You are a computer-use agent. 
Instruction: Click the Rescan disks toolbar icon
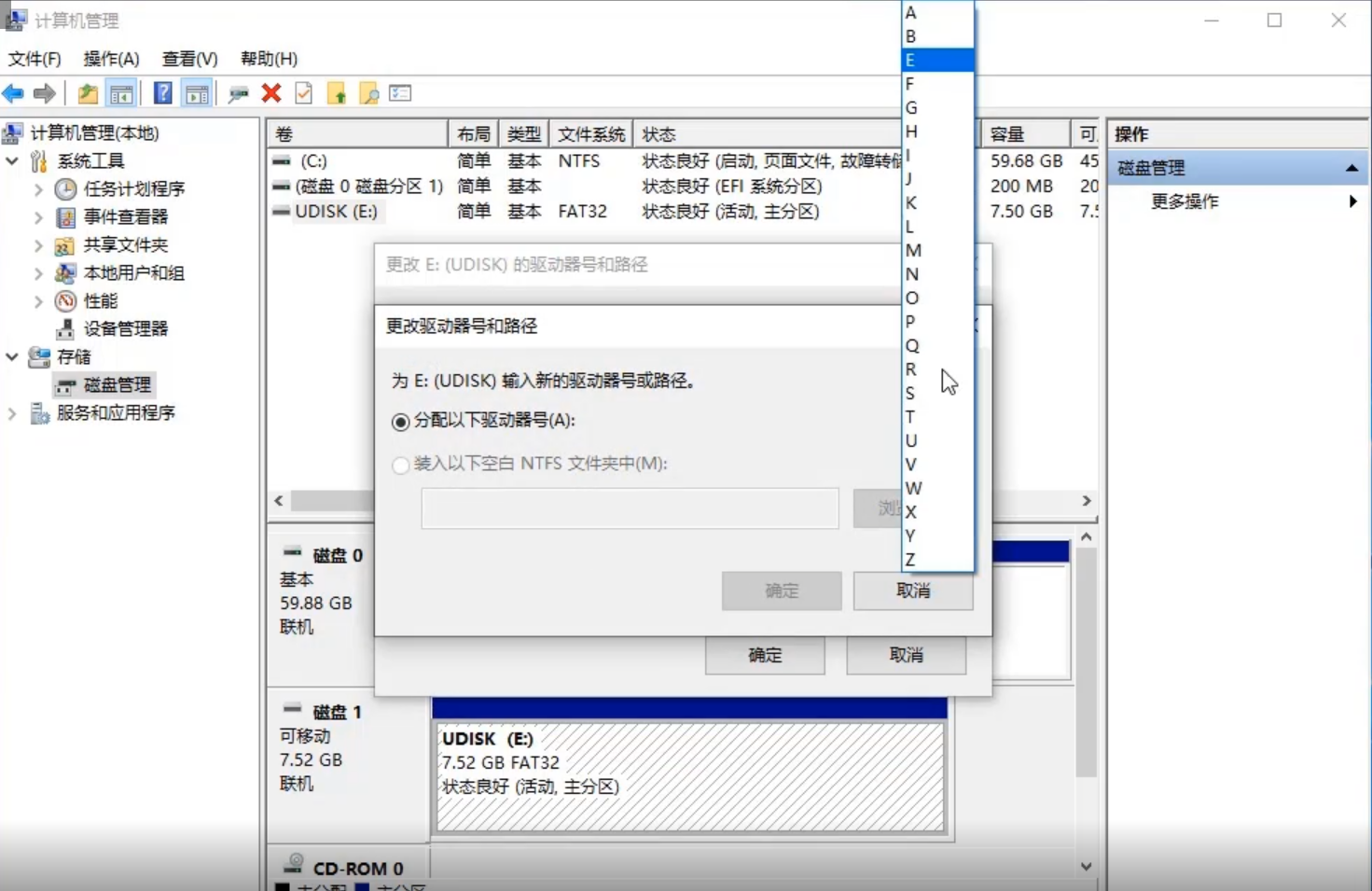click(x=238, y=93)
